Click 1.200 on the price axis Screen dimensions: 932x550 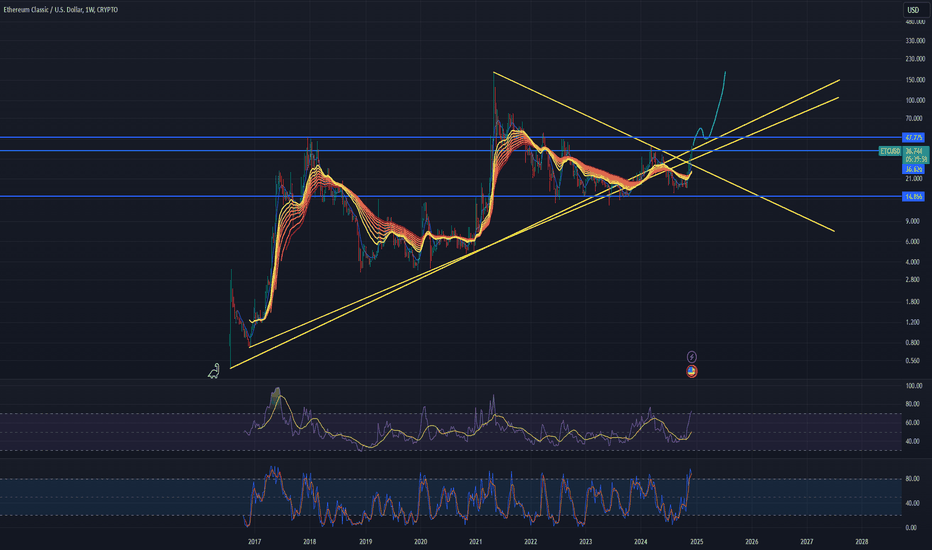click(x=913, y=322)
